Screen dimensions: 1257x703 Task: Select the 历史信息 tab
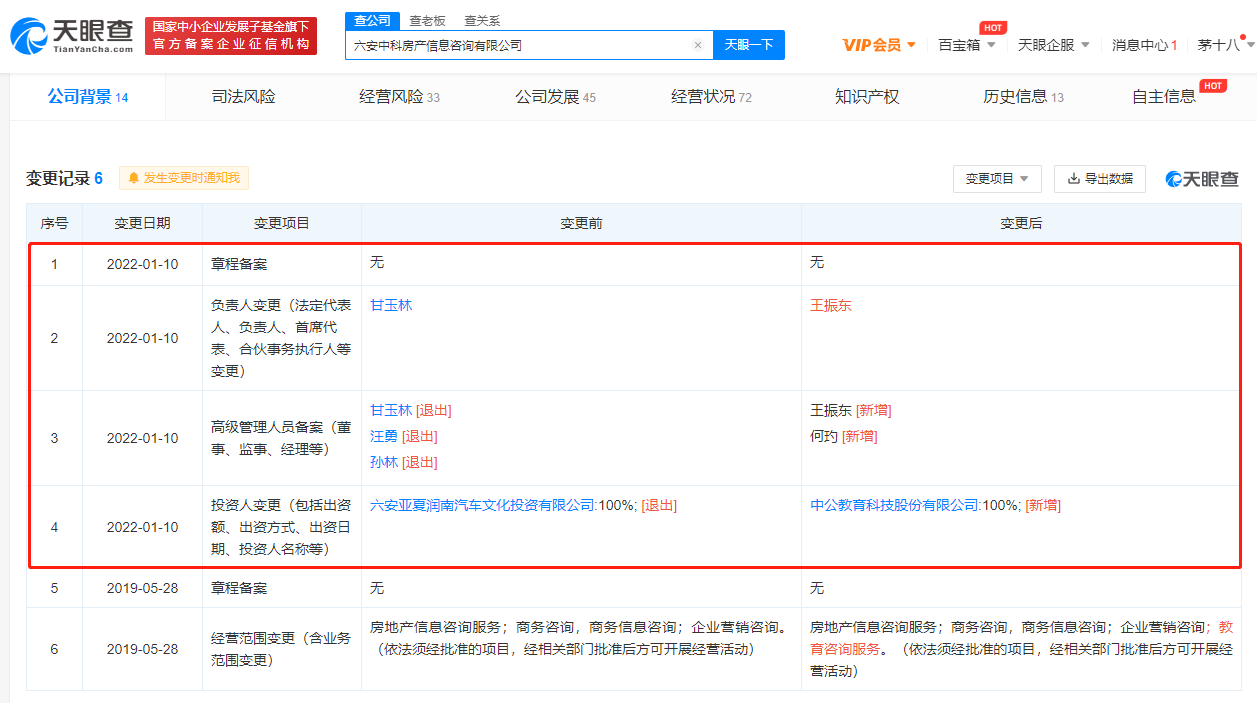[x=1023, y=97]
